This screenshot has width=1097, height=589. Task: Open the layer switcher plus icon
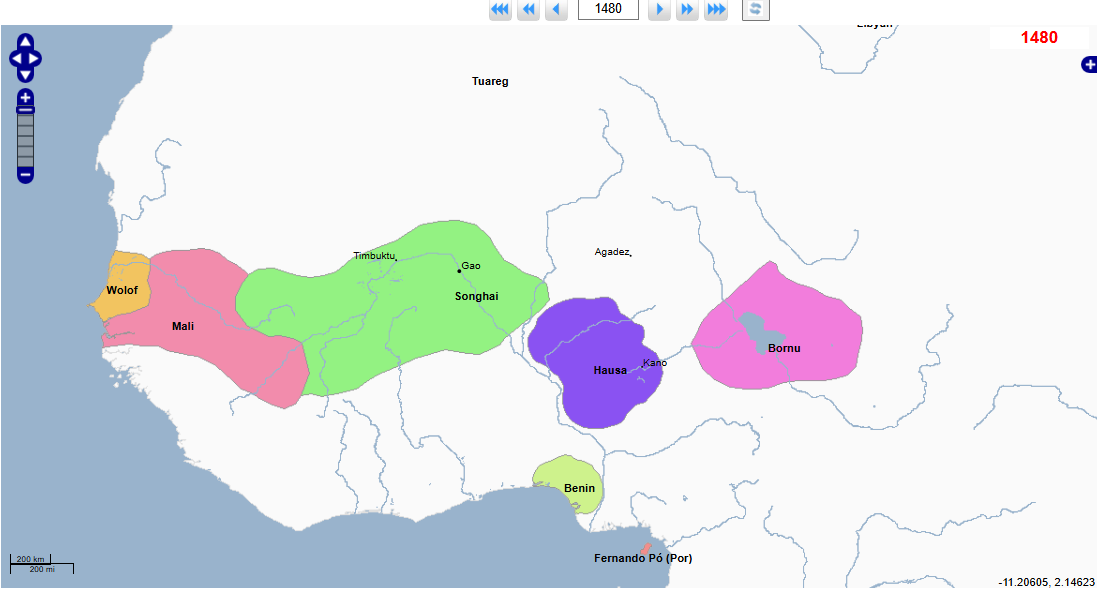tap(1089, 65)
